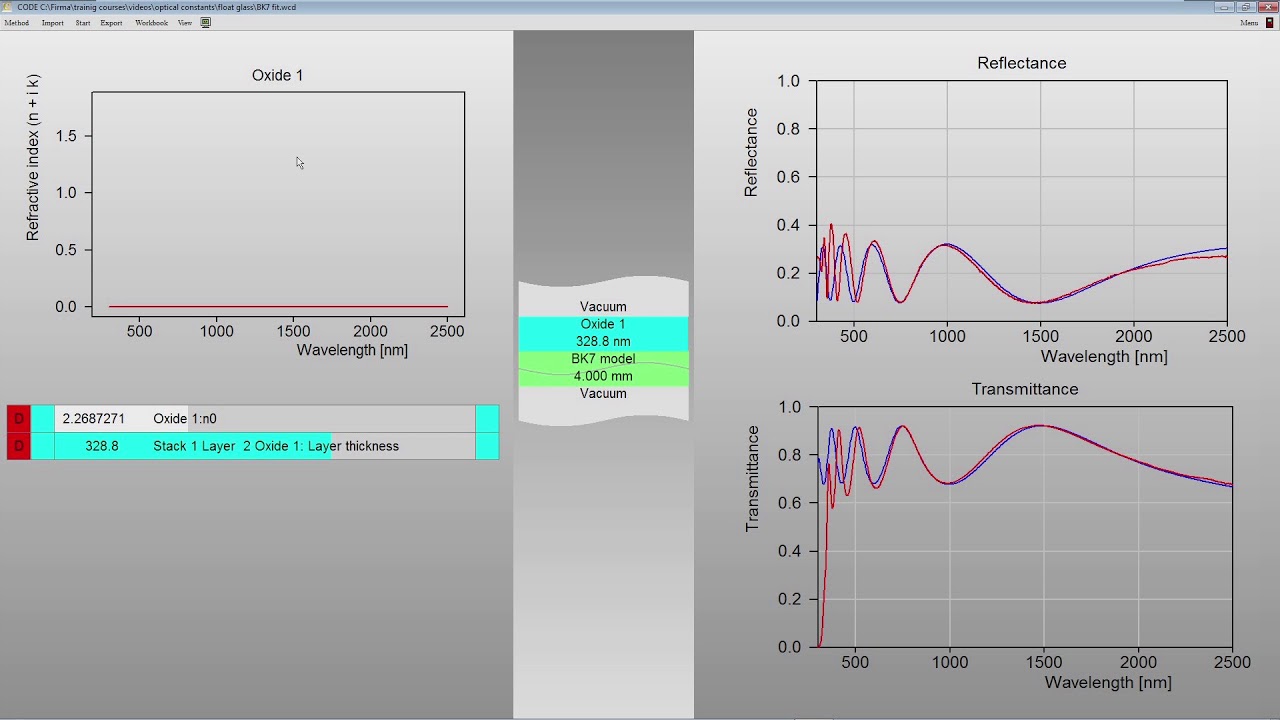Click Refractive index axis label
This screenshot has width=1280, height=720.
pos(33,157)
